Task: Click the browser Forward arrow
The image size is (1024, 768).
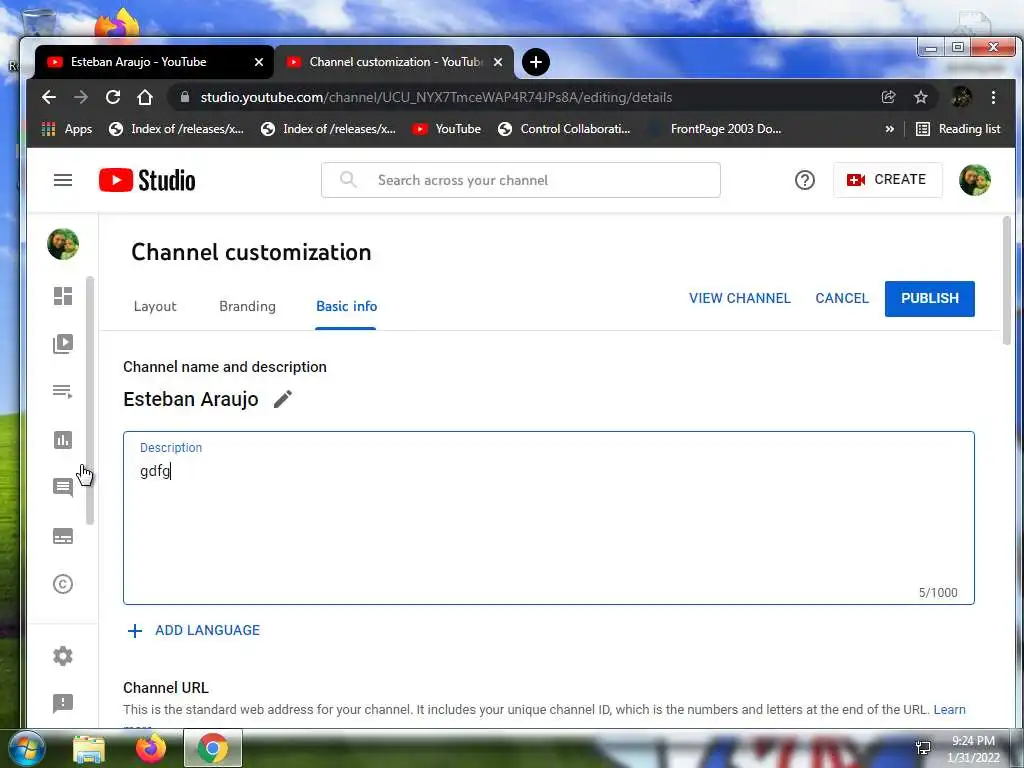Action: click(81, 97)
